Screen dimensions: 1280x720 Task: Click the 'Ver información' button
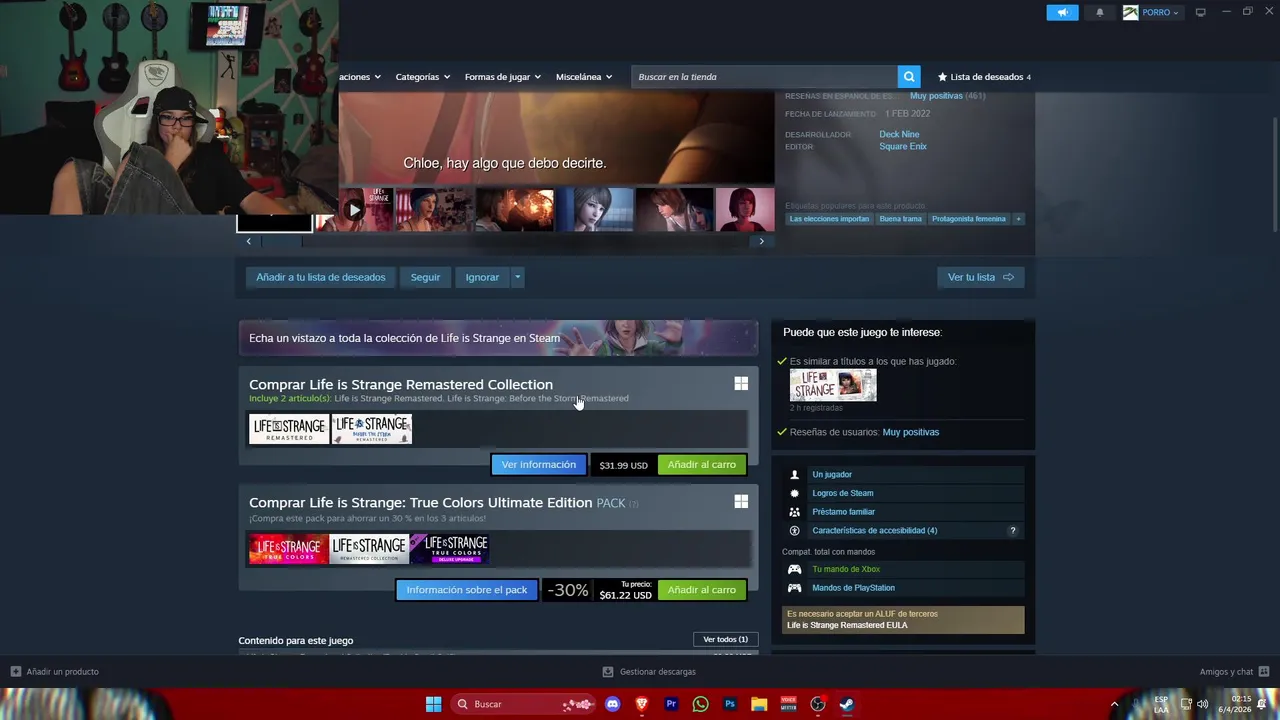(x=538, y=465)
